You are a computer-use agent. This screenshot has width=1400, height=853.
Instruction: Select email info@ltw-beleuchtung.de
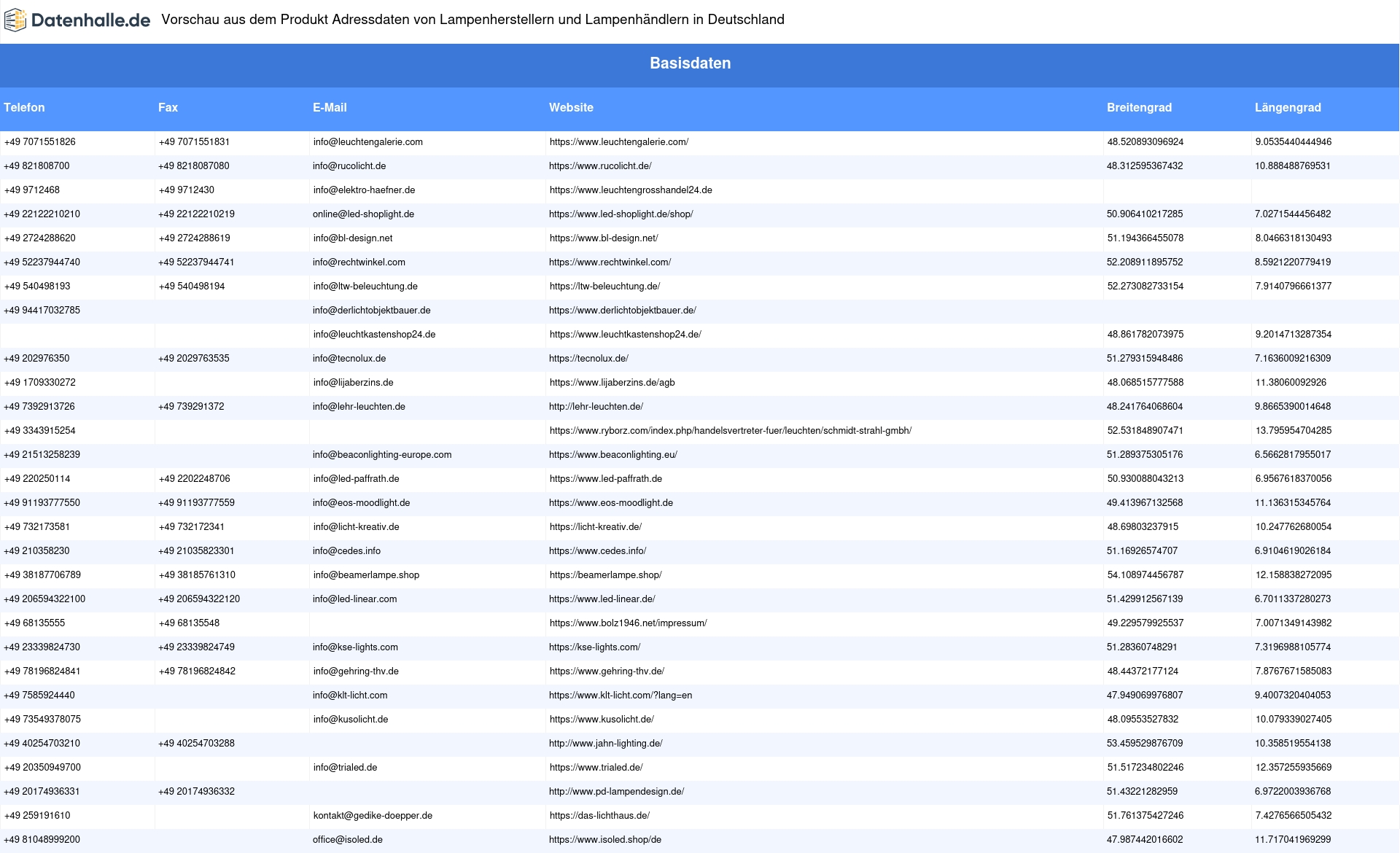(x=365, y=287)
